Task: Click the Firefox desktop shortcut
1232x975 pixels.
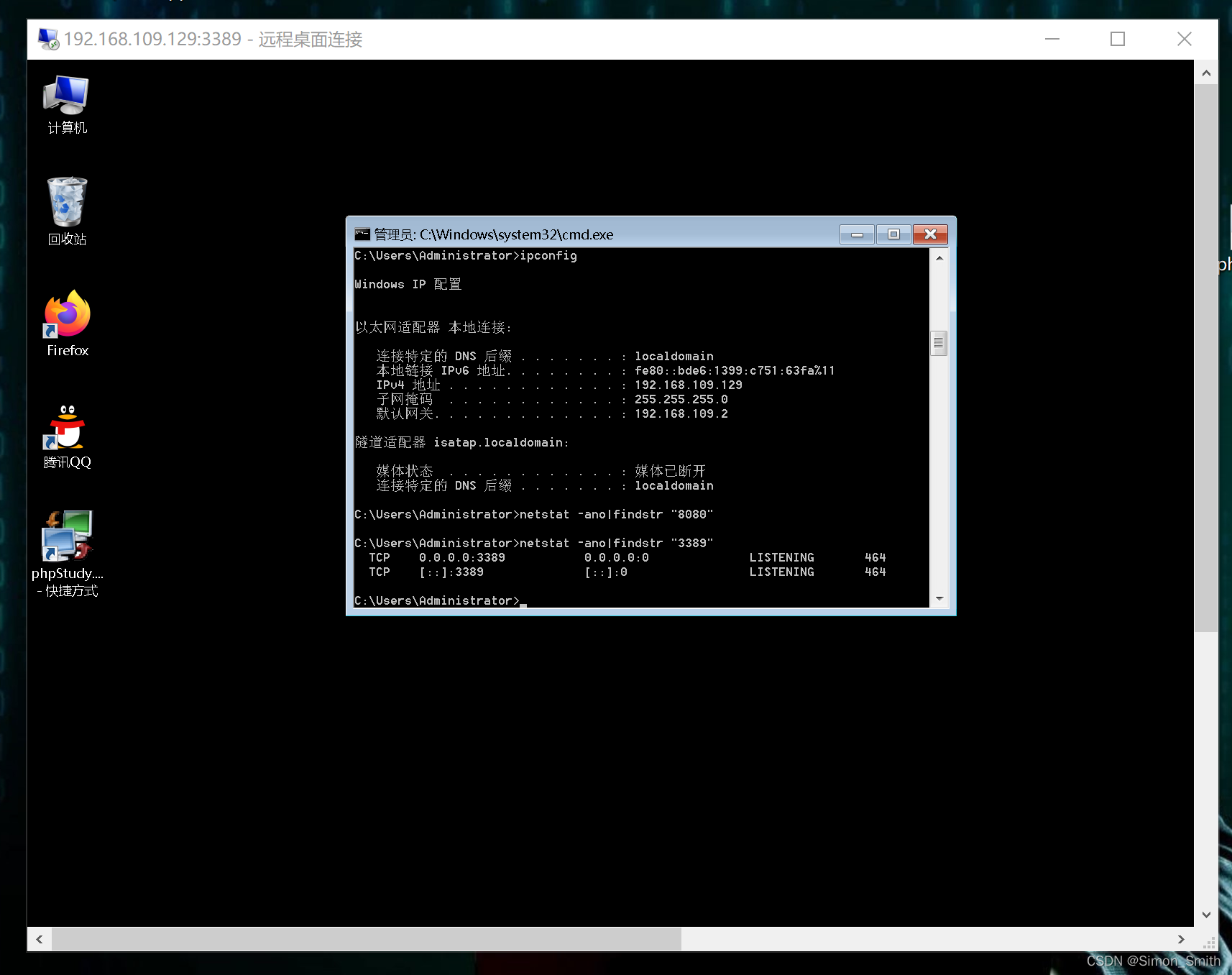Action: tap(68, 314)
